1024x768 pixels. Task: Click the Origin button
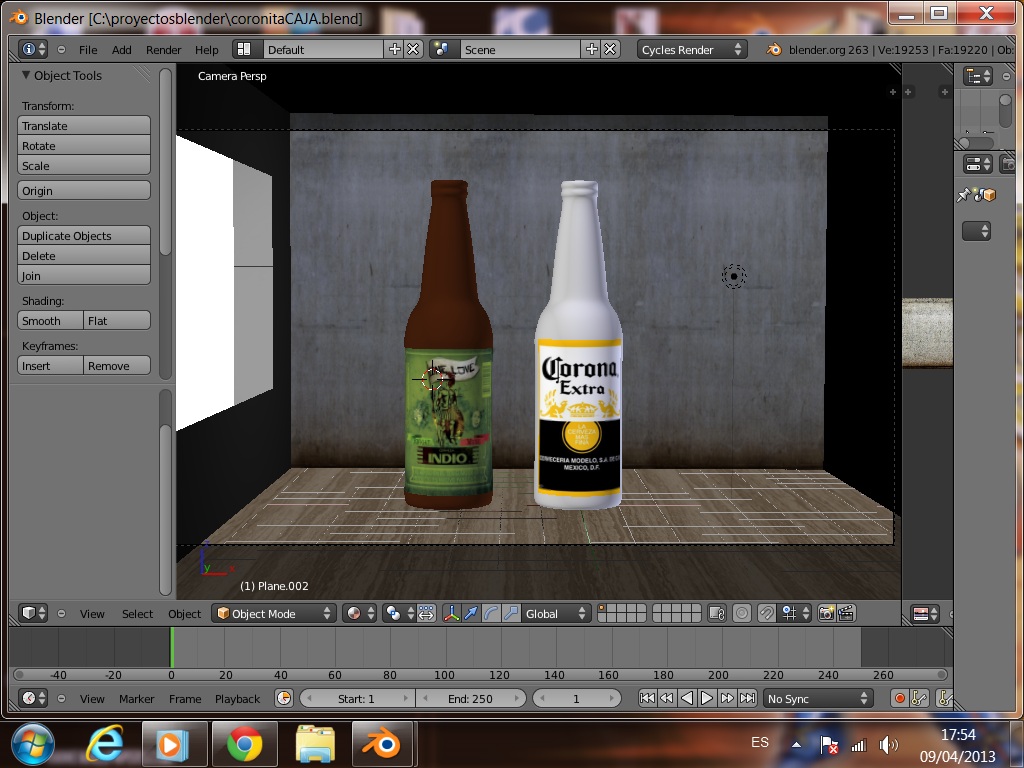pos(84,191)
